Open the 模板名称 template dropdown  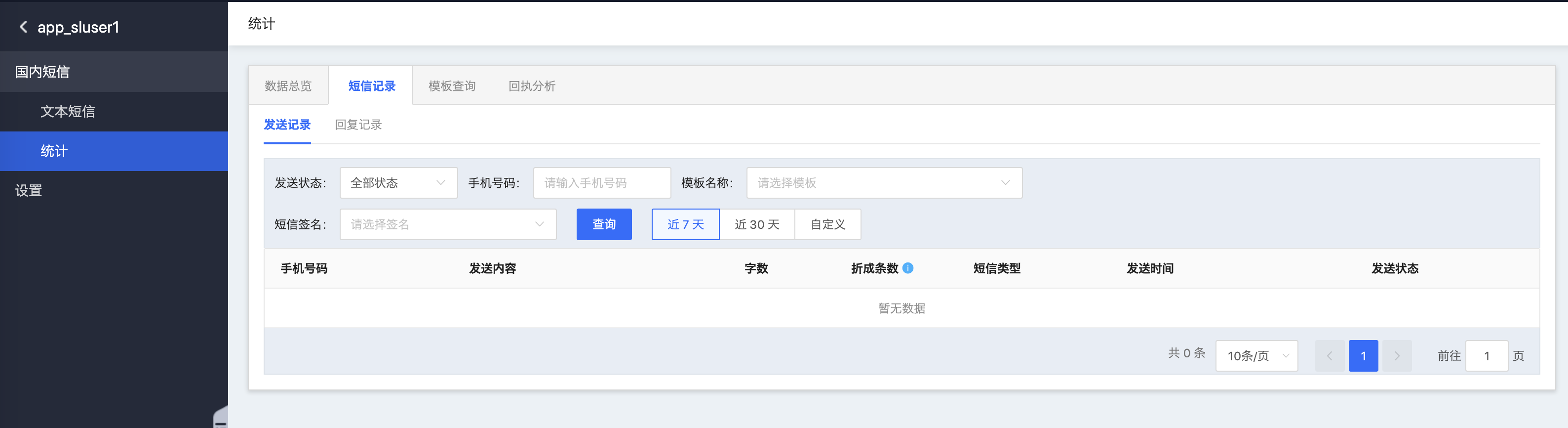(884, 183)
